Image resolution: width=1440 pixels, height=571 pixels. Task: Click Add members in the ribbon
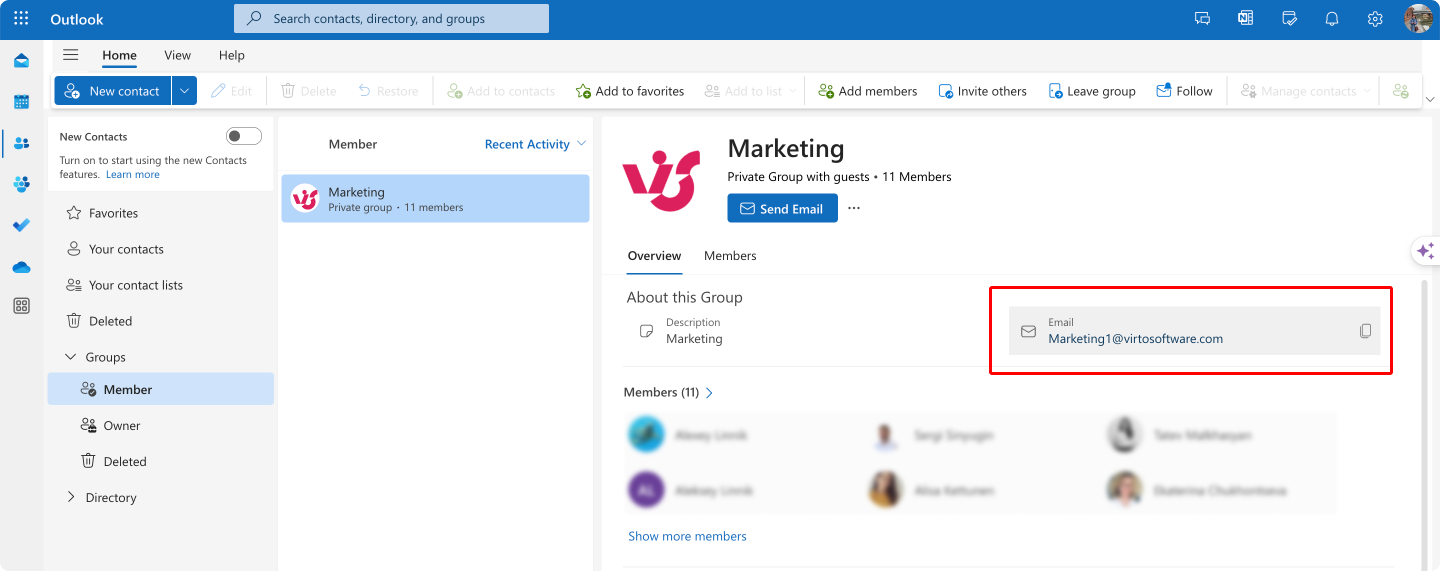pos(867,91)
